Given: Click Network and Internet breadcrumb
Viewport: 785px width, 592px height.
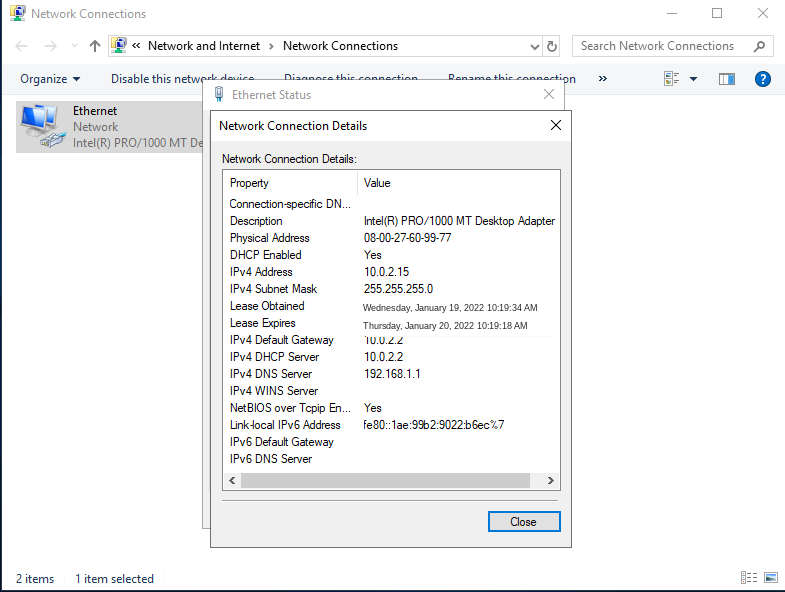Looking at the screenshot, I should [204, 46].
